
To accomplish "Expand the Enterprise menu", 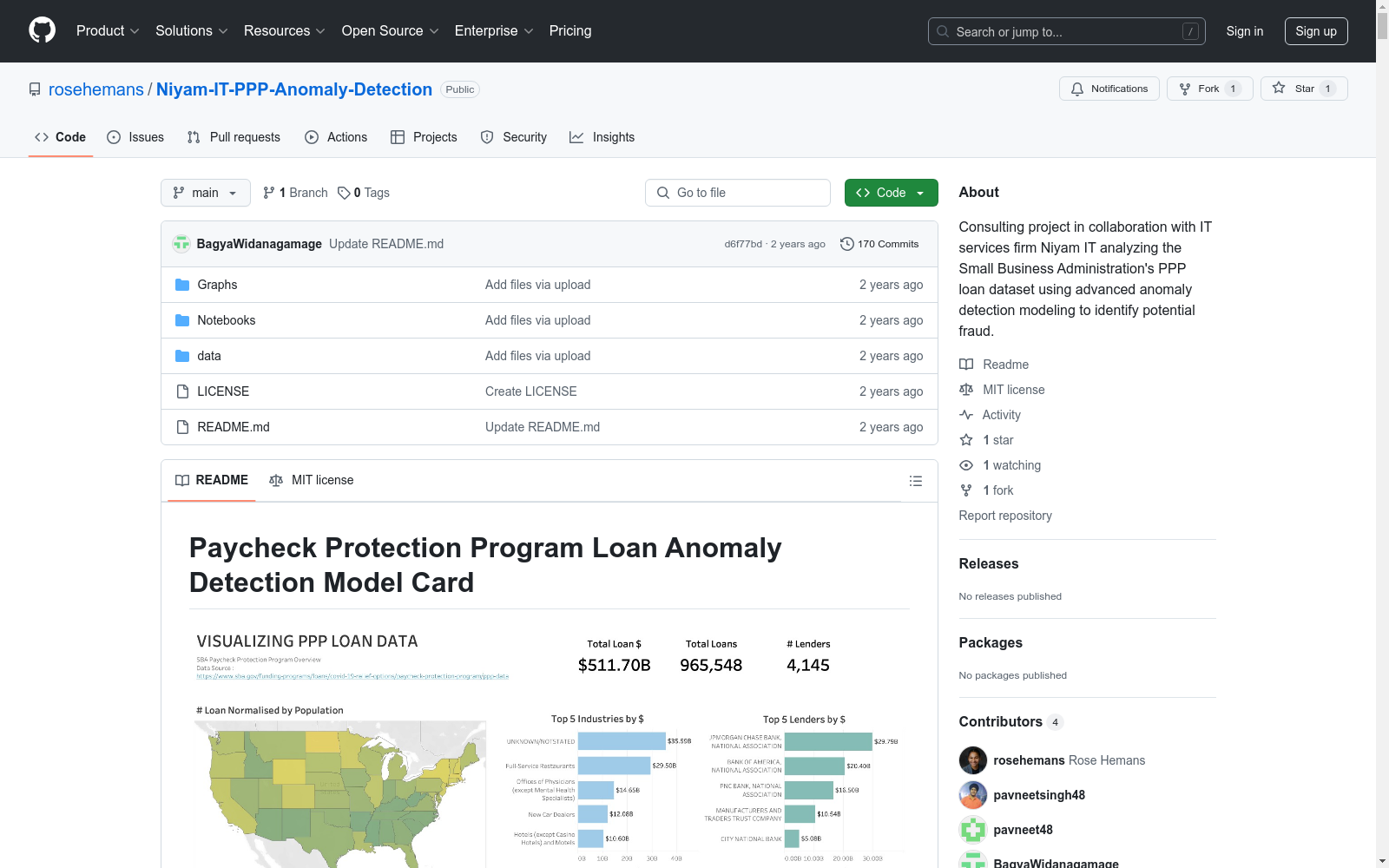I will (494, 31).
